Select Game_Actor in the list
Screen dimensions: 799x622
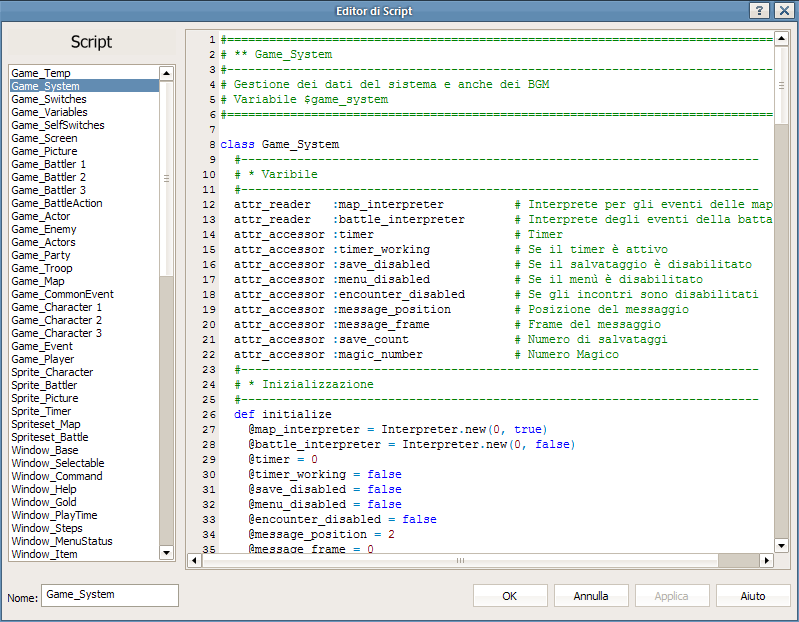tap(85, 216)
